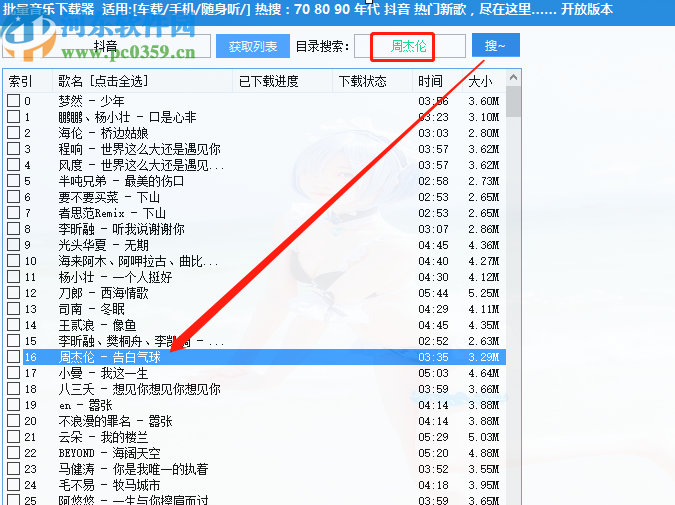The image size is (675, 505).
Task: Tick checkbox of row 3 程响 song
Action: point(13,149)
